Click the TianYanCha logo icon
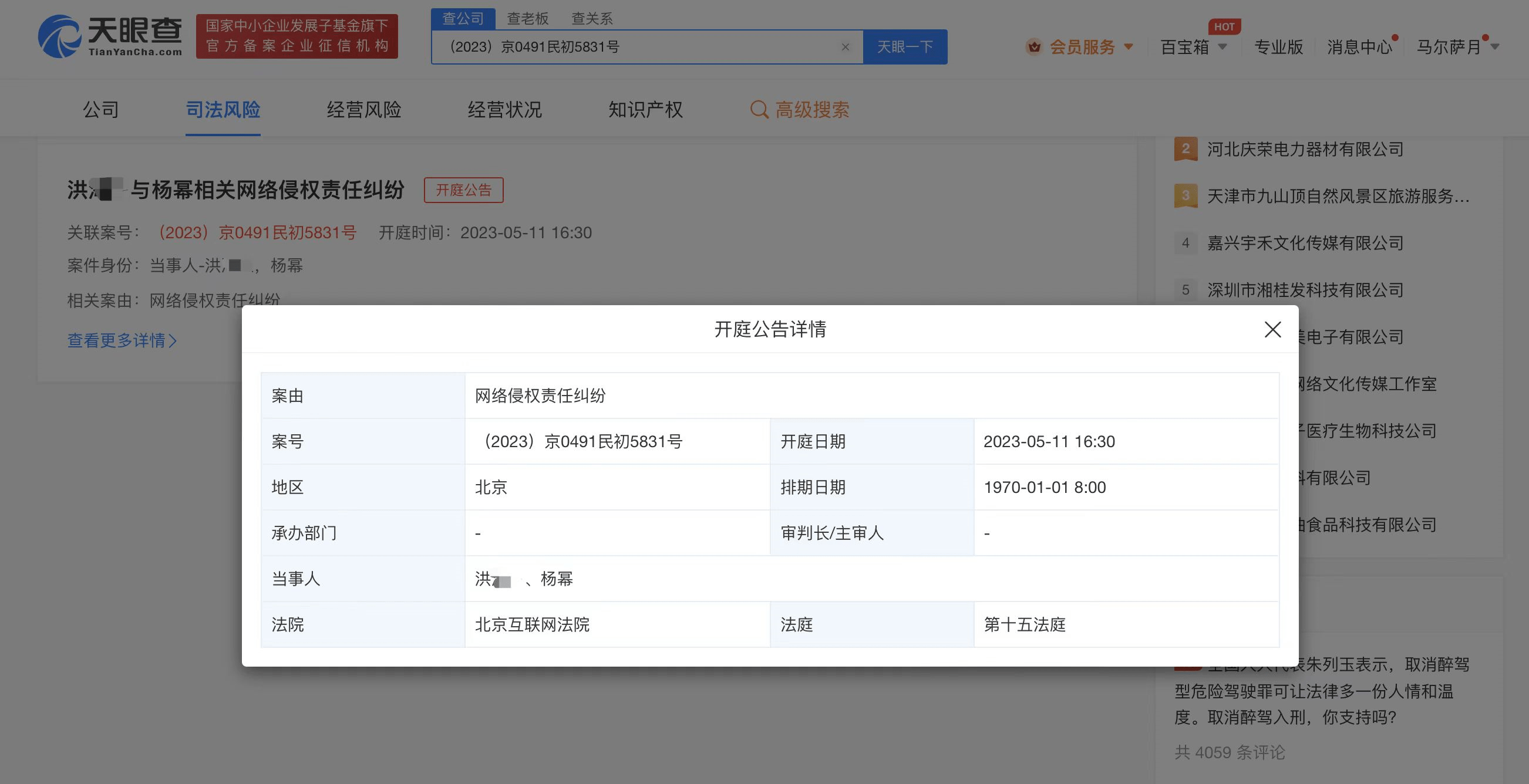The image size is (1529, 784). pyautogui.click(x=59, y=37)
